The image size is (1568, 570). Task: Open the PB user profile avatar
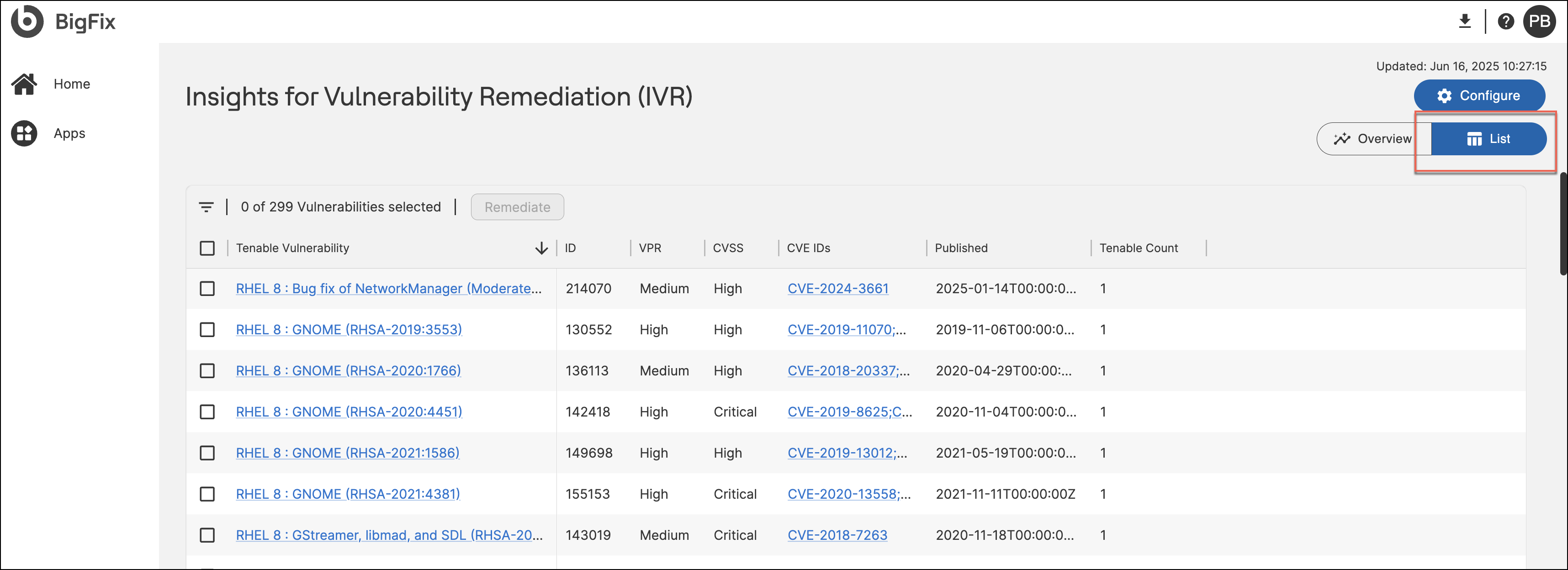click(x=1539, y=21)
